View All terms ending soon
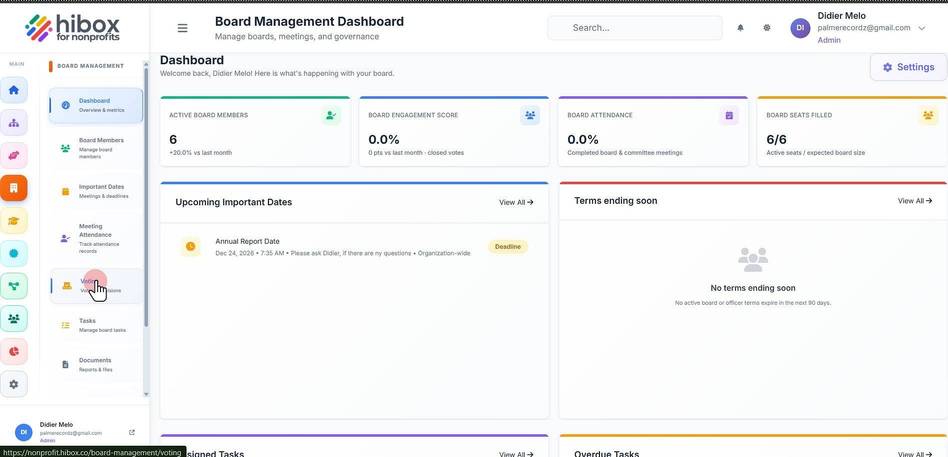This screenshot has height=457, width=948. pos(915,201)
